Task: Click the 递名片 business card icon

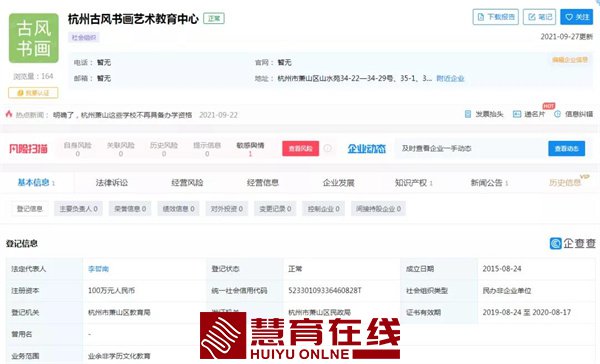Action: pos(517,114)
